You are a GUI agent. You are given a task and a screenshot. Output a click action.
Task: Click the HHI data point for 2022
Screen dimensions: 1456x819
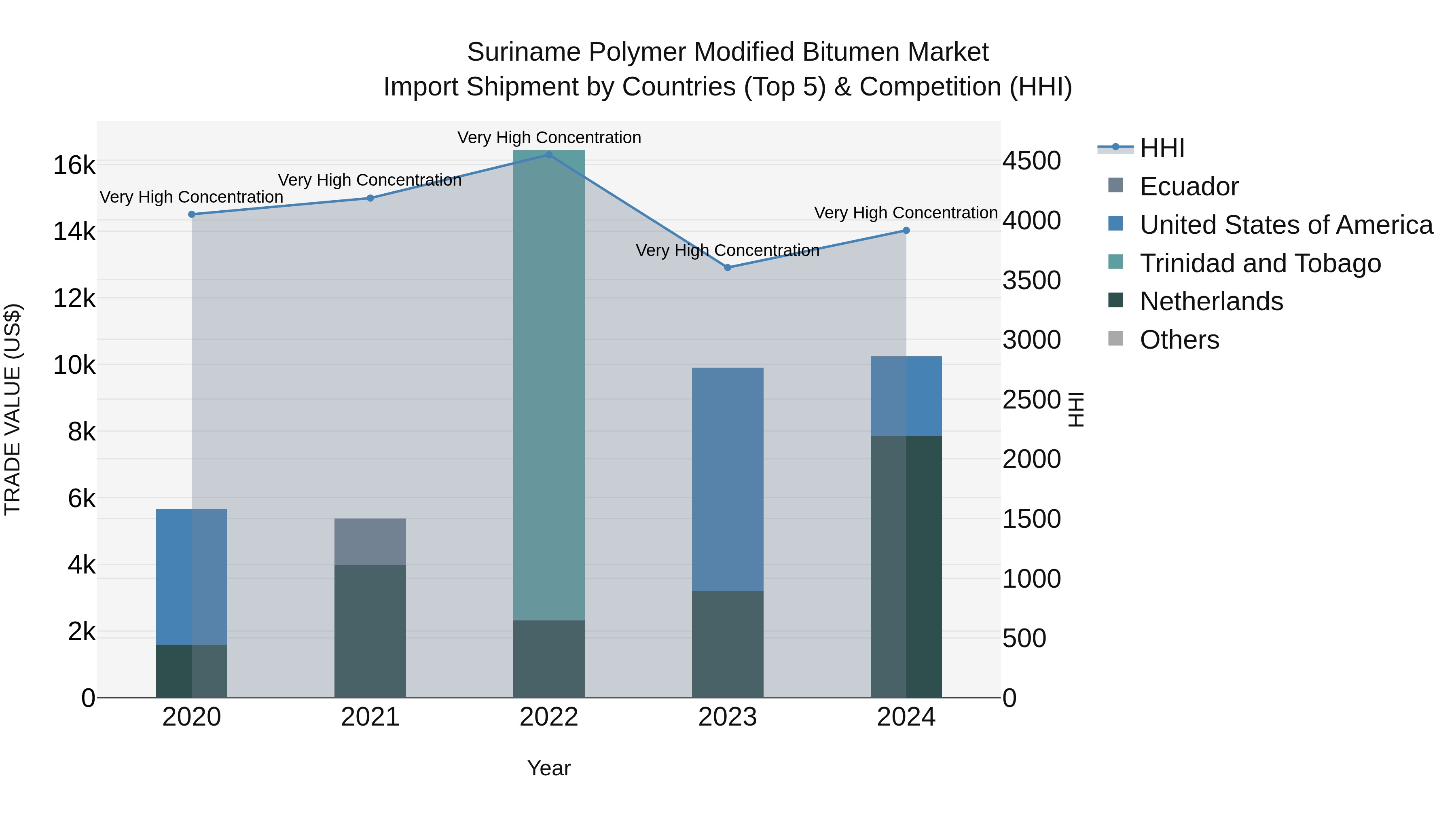549,154
